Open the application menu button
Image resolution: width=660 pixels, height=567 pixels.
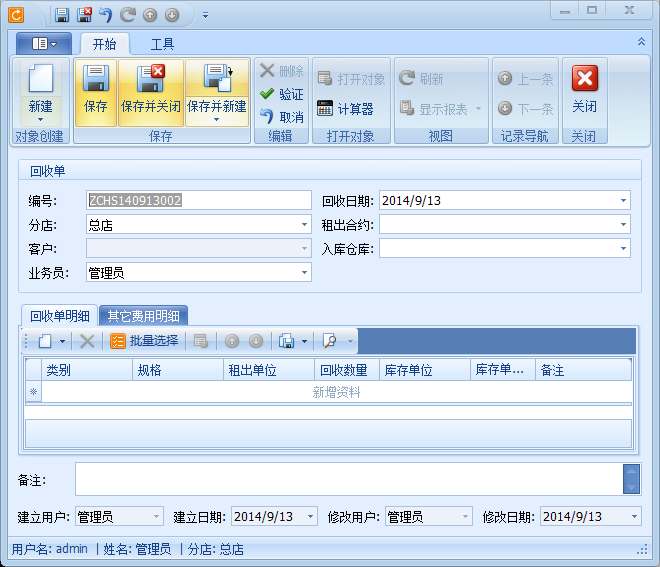(x=44, y=43)
